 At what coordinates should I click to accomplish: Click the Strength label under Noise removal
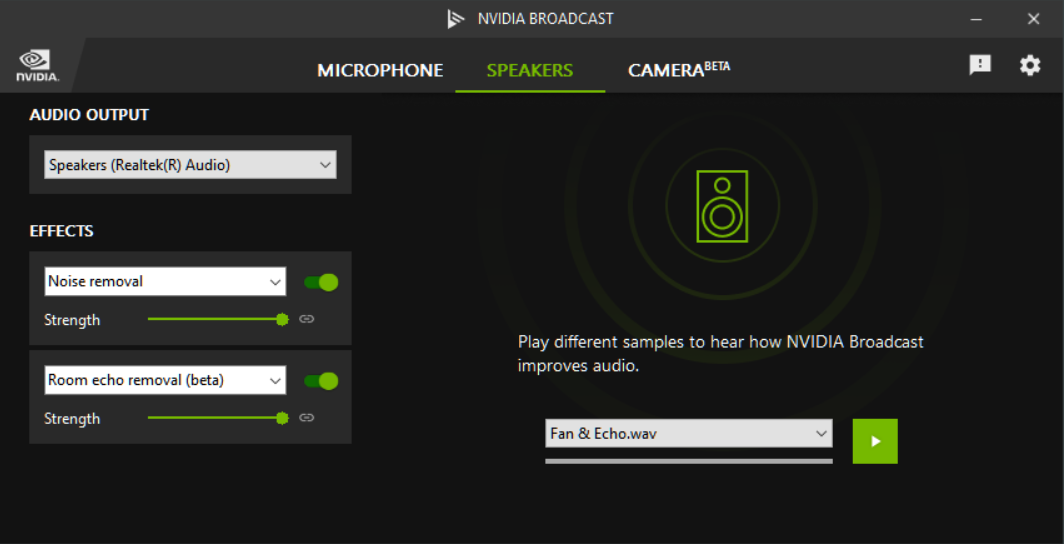72,320
